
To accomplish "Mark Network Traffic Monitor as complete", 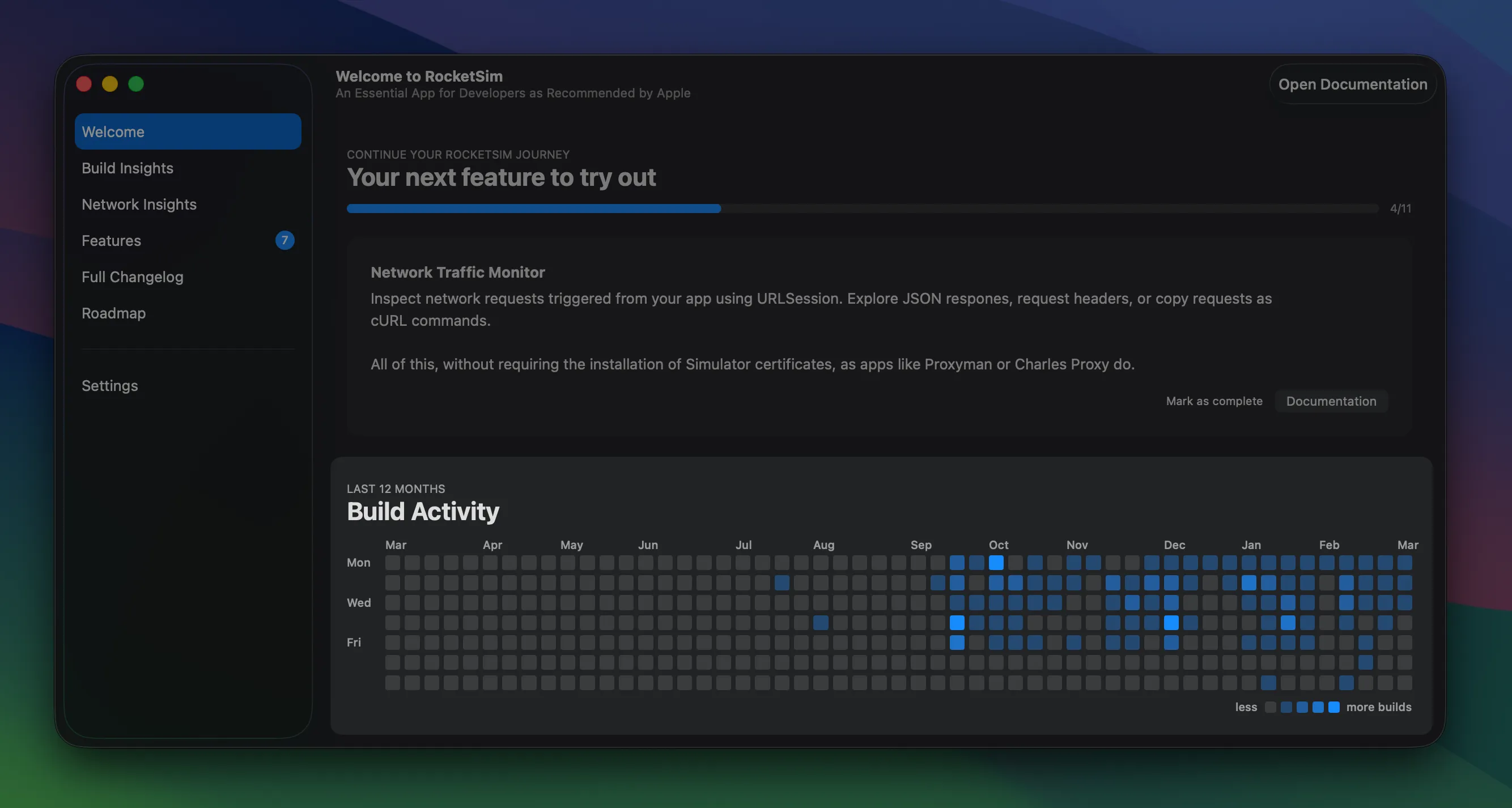I will (x=1214, y=401).
